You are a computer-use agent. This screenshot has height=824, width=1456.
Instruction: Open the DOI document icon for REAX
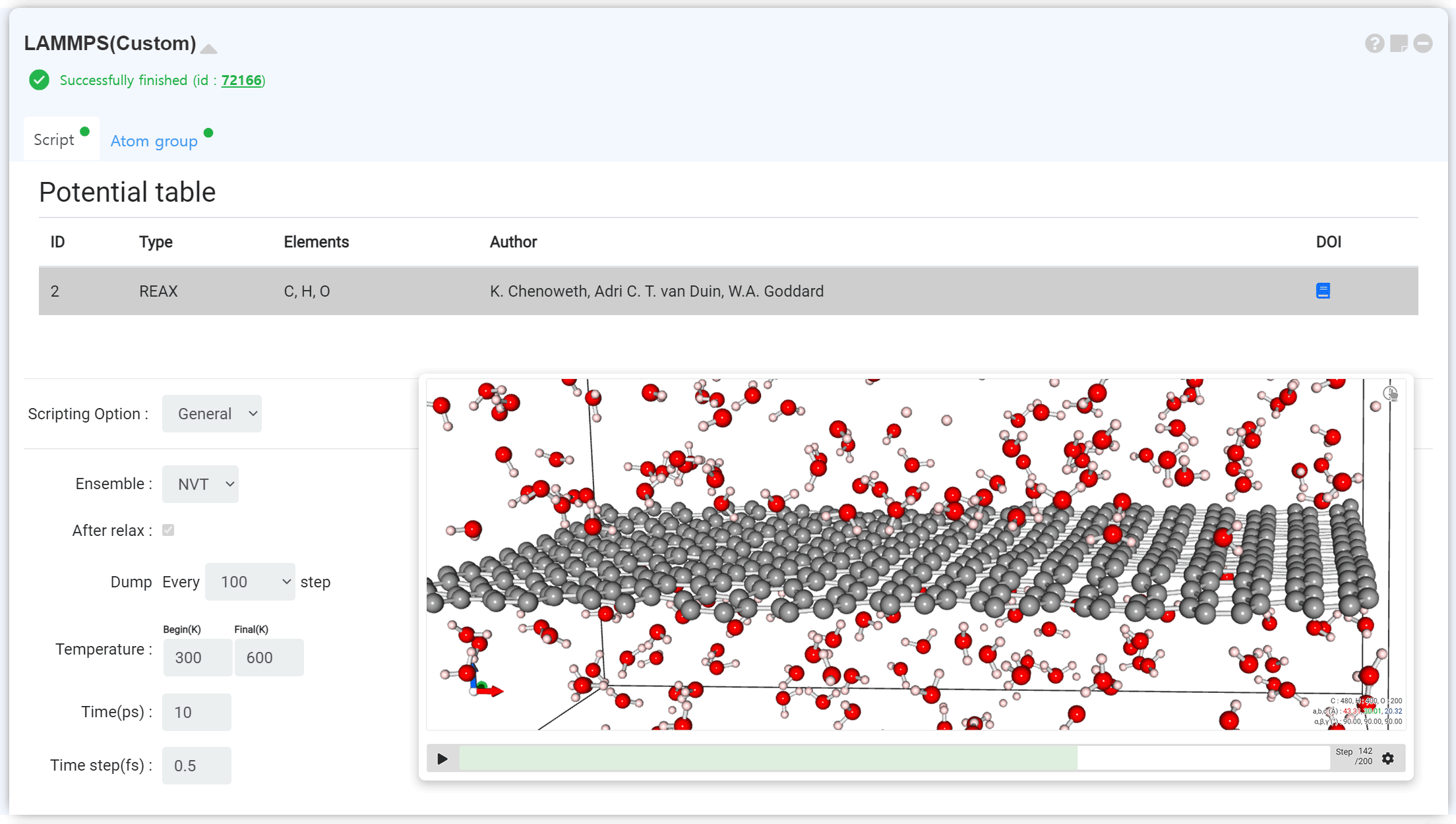point(1323,291)
